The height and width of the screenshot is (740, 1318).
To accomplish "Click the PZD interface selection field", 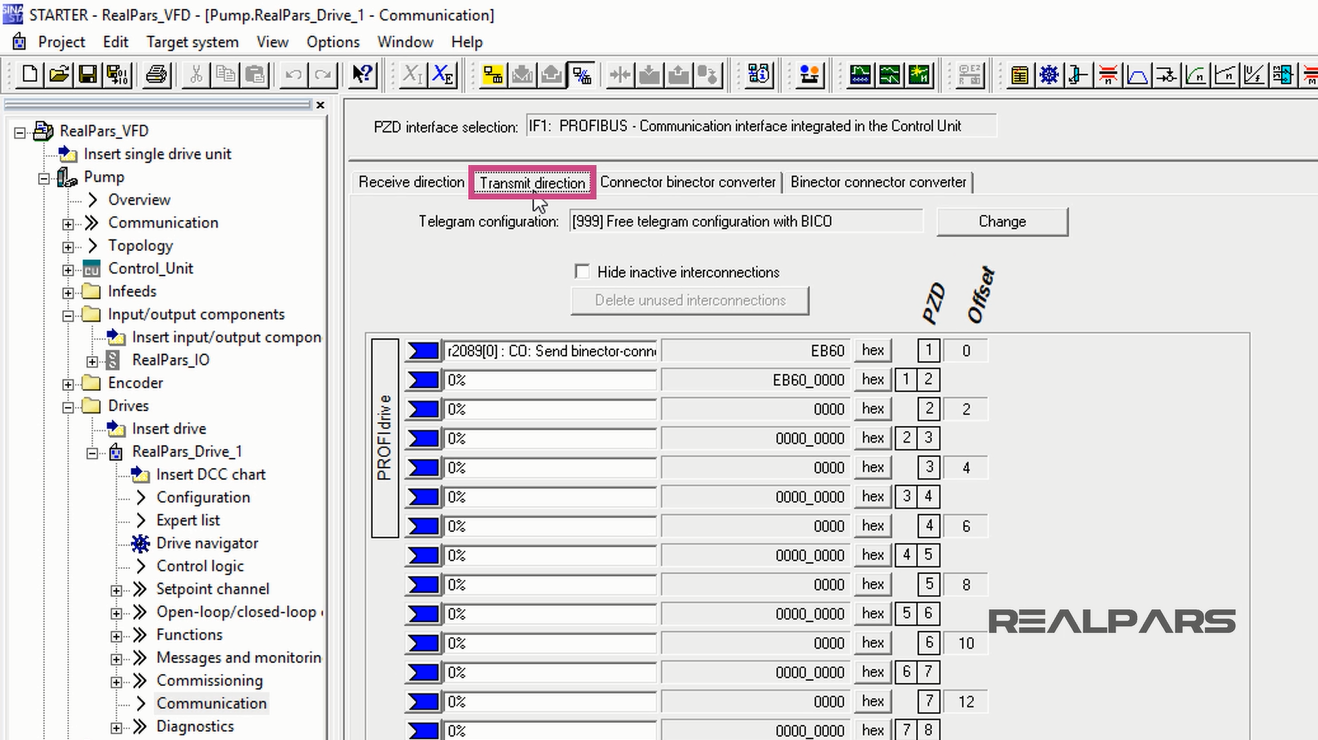I will point(761,126).
